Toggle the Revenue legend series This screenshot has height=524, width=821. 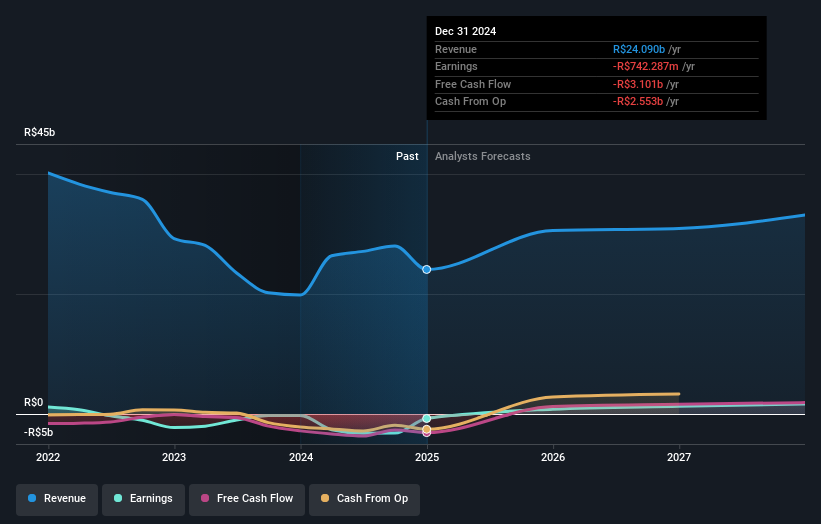(x=57, y=499)
